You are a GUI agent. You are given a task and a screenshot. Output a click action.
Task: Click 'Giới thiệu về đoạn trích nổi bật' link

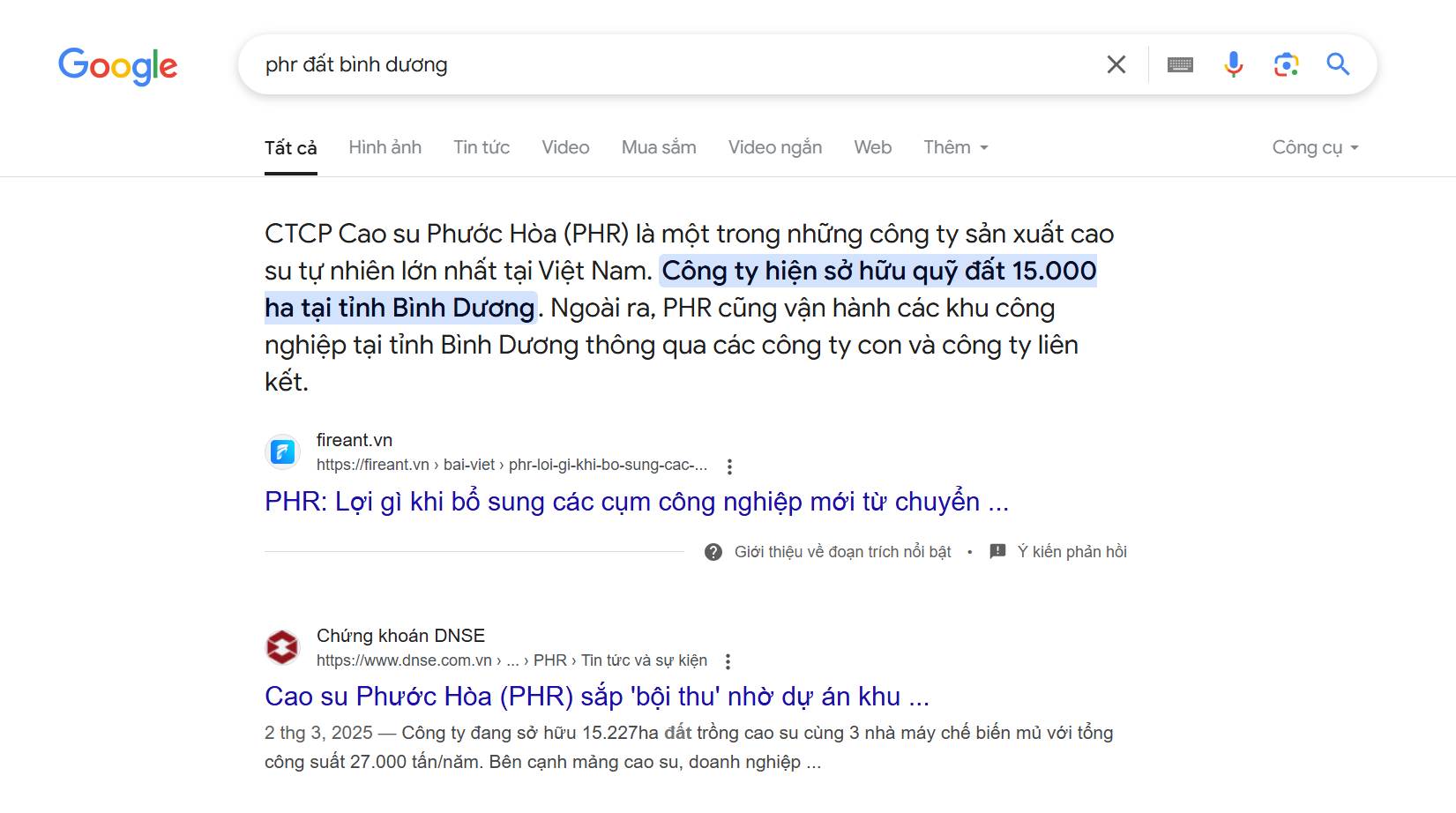[x=842, y=552]
